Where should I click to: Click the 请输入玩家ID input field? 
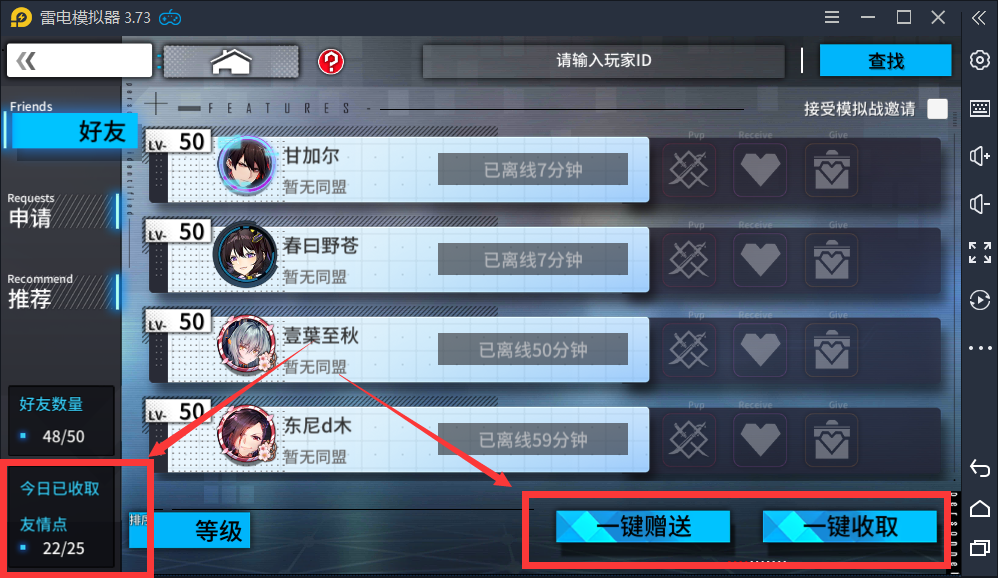(x=603, y=61)
